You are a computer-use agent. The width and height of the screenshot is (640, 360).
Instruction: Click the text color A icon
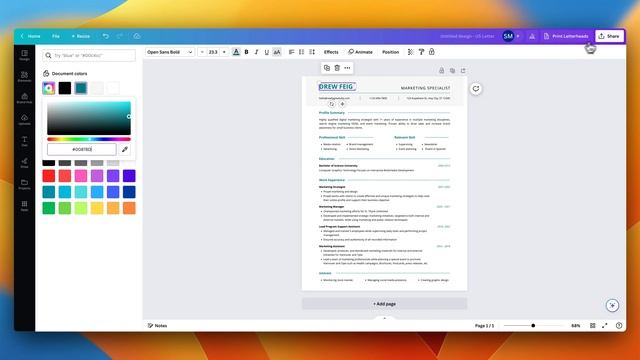(236, 52)
